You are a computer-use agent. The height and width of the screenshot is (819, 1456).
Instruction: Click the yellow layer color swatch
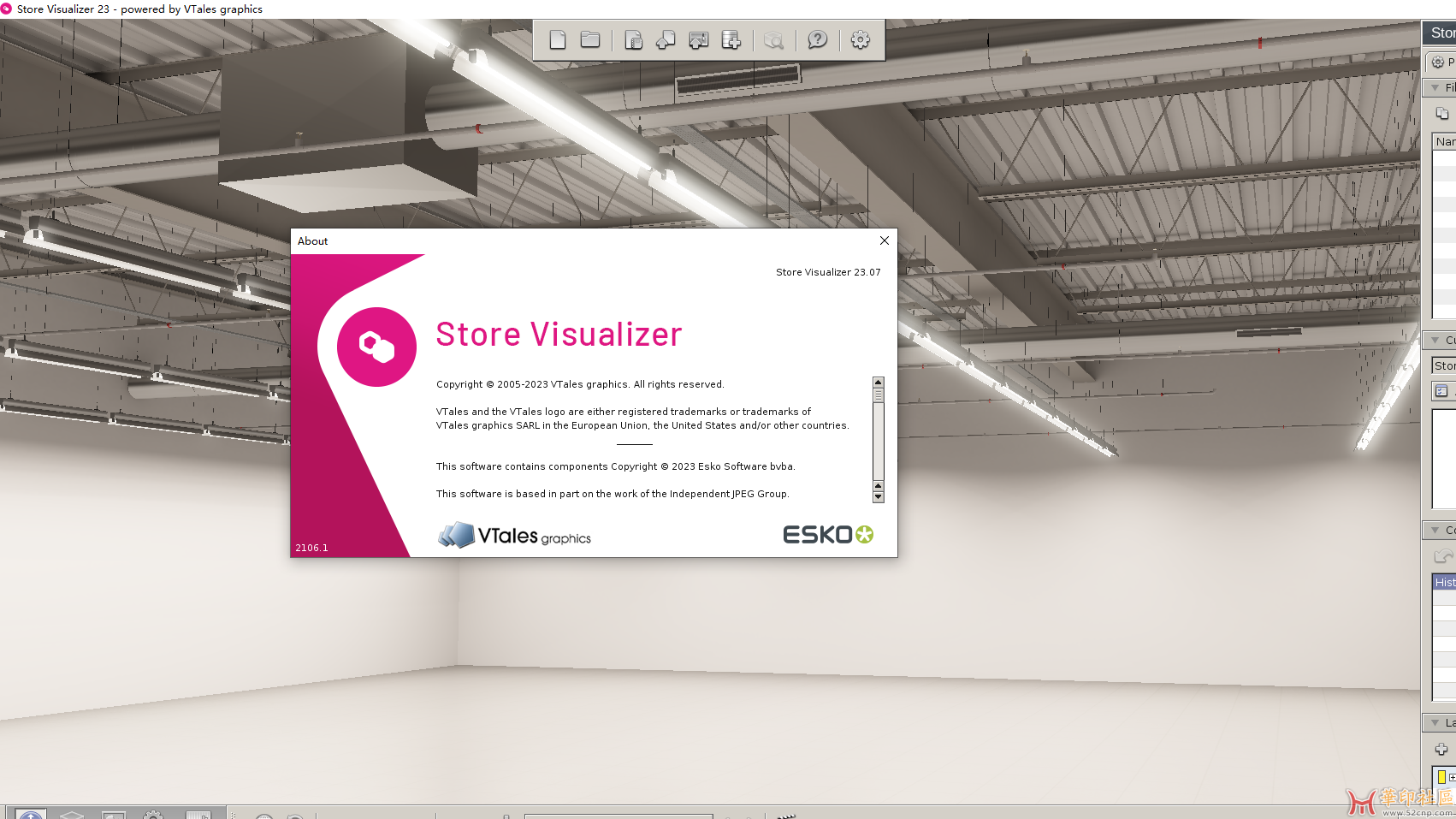pyautogui.click(x=1441, y=777)
